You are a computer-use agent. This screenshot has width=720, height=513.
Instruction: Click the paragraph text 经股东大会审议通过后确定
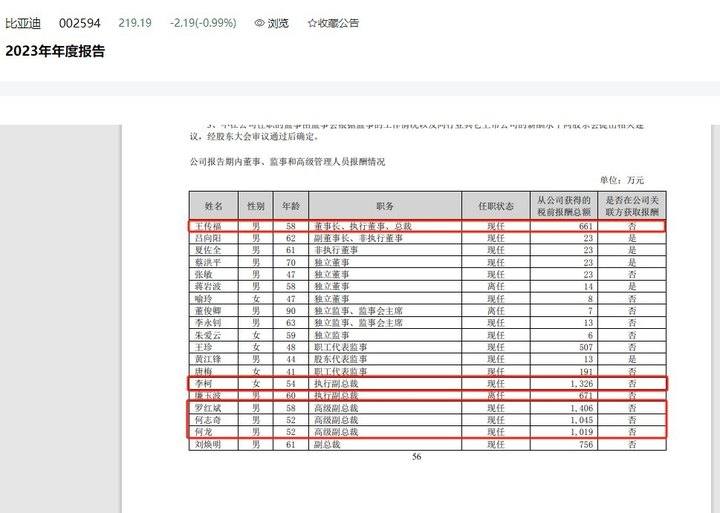[x=262, y=136]
